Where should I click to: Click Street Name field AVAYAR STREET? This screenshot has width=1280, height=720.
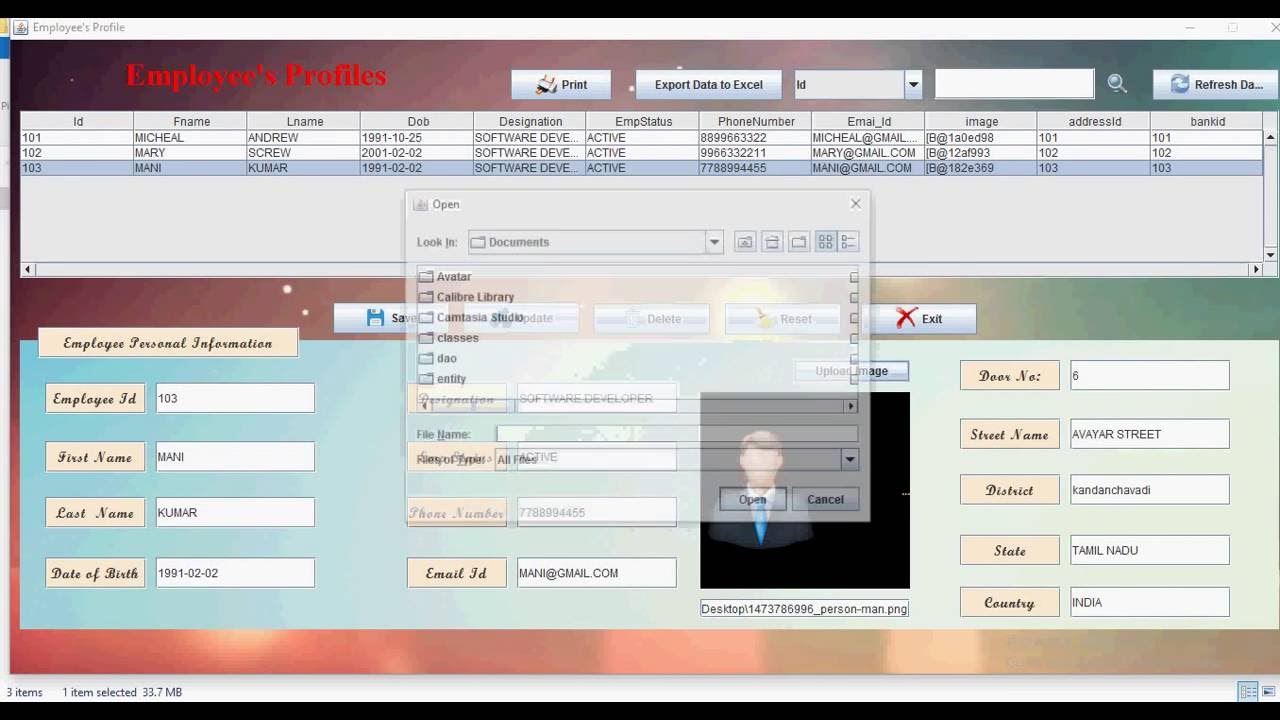1150,434
